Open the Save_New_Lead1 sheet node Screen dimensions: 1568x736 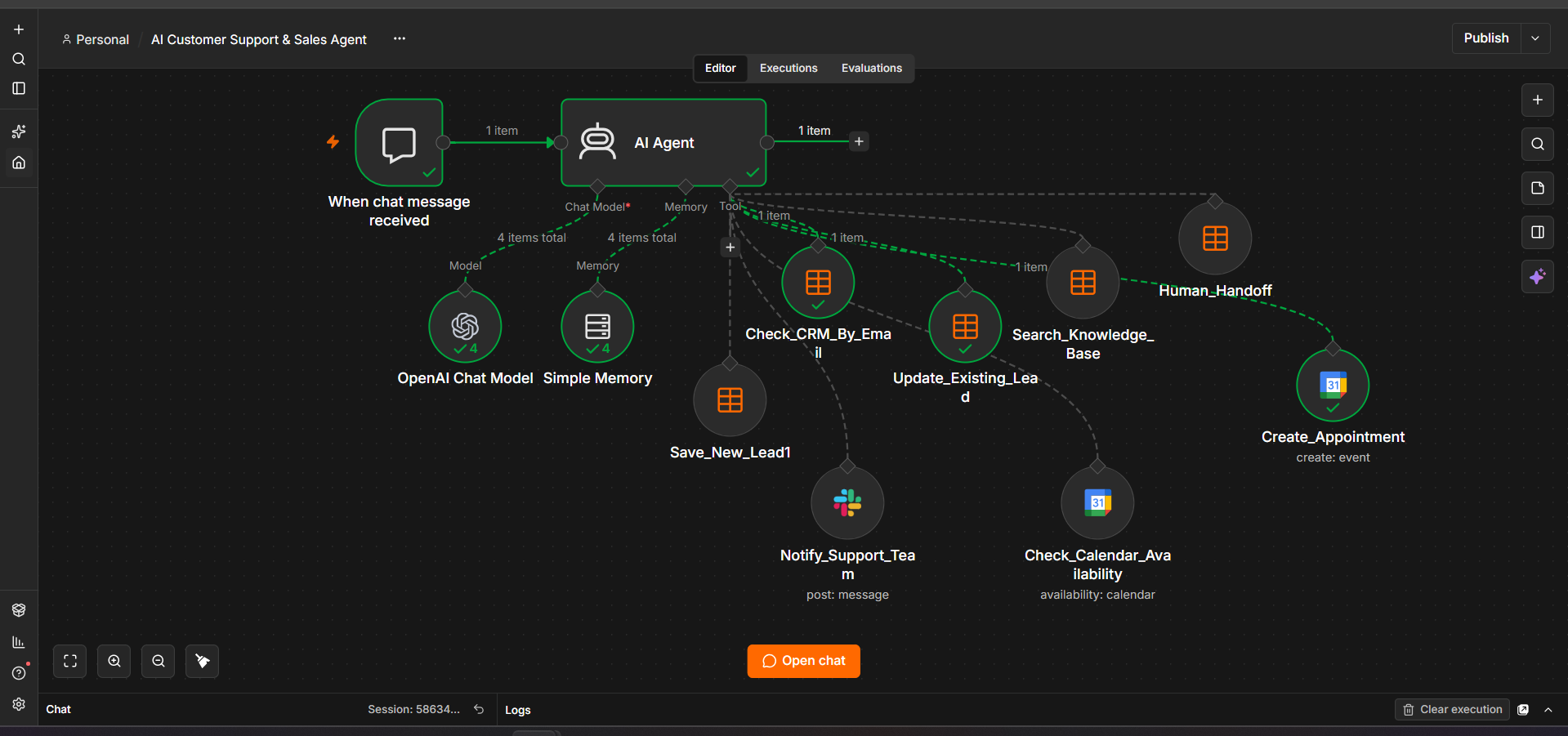730,400
